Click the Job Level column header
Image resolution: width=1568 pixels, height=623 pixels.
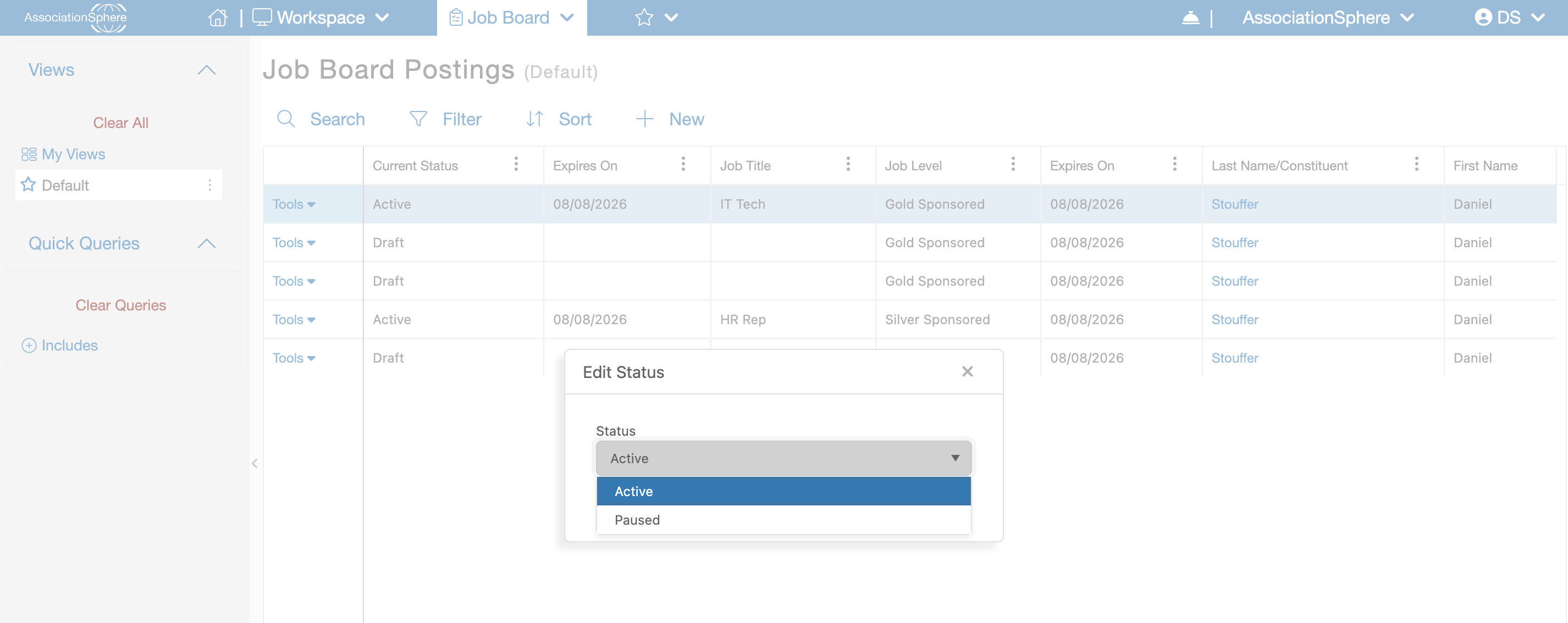[913, 165]
